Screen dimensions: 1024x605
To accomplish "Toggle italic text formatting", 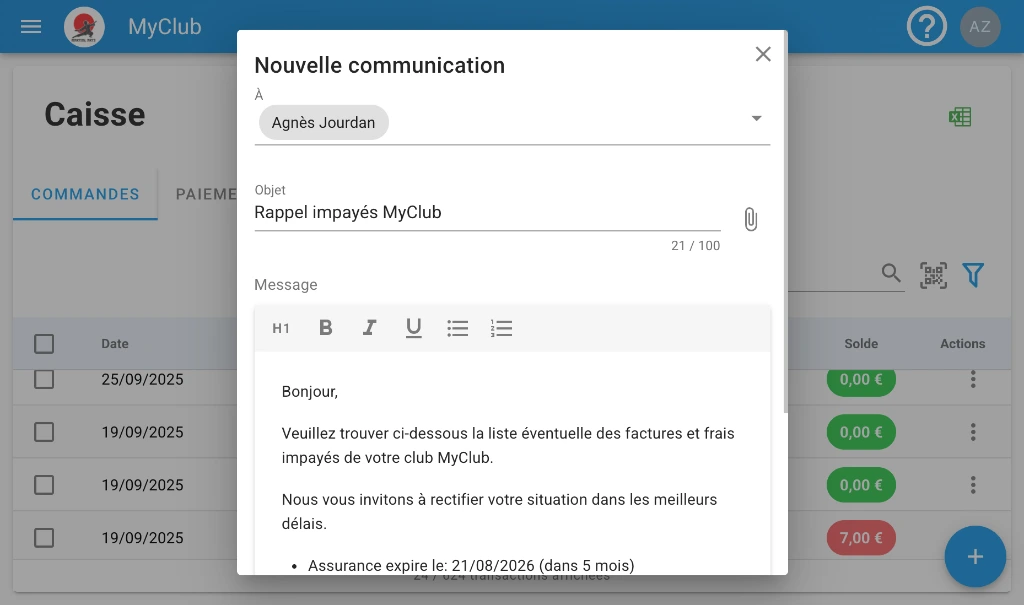I will pyautogui.click(x=369, y=328).
